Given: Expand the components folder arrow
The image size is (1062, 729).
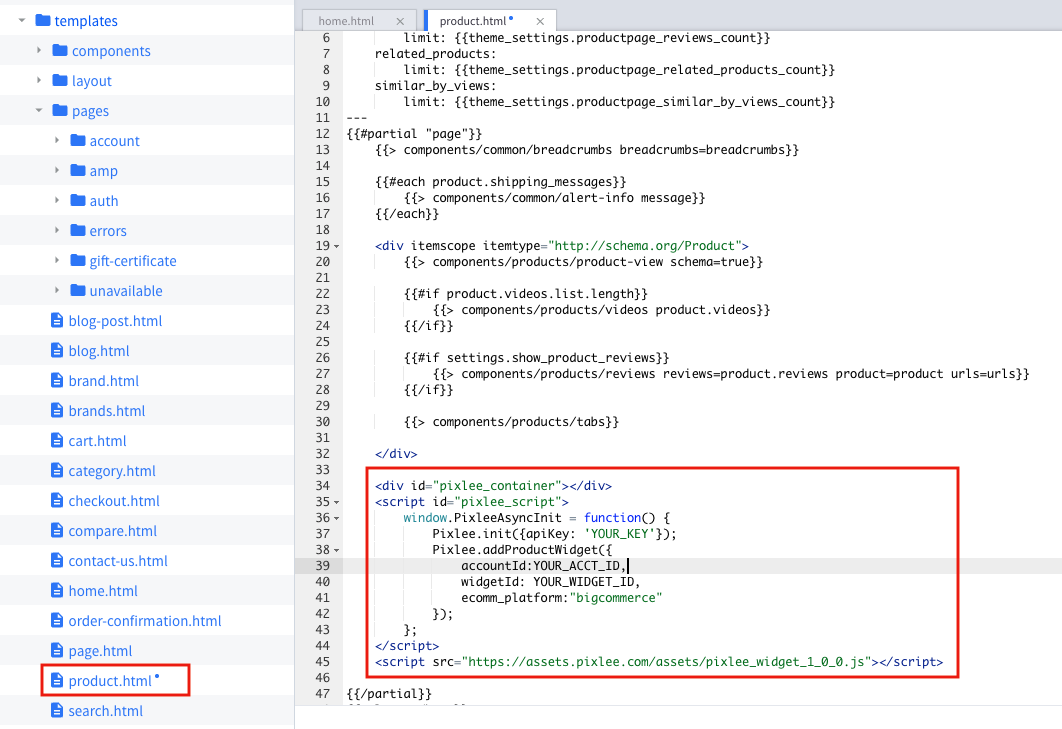Looking at the screenshot, I should [x=39, y=50].
